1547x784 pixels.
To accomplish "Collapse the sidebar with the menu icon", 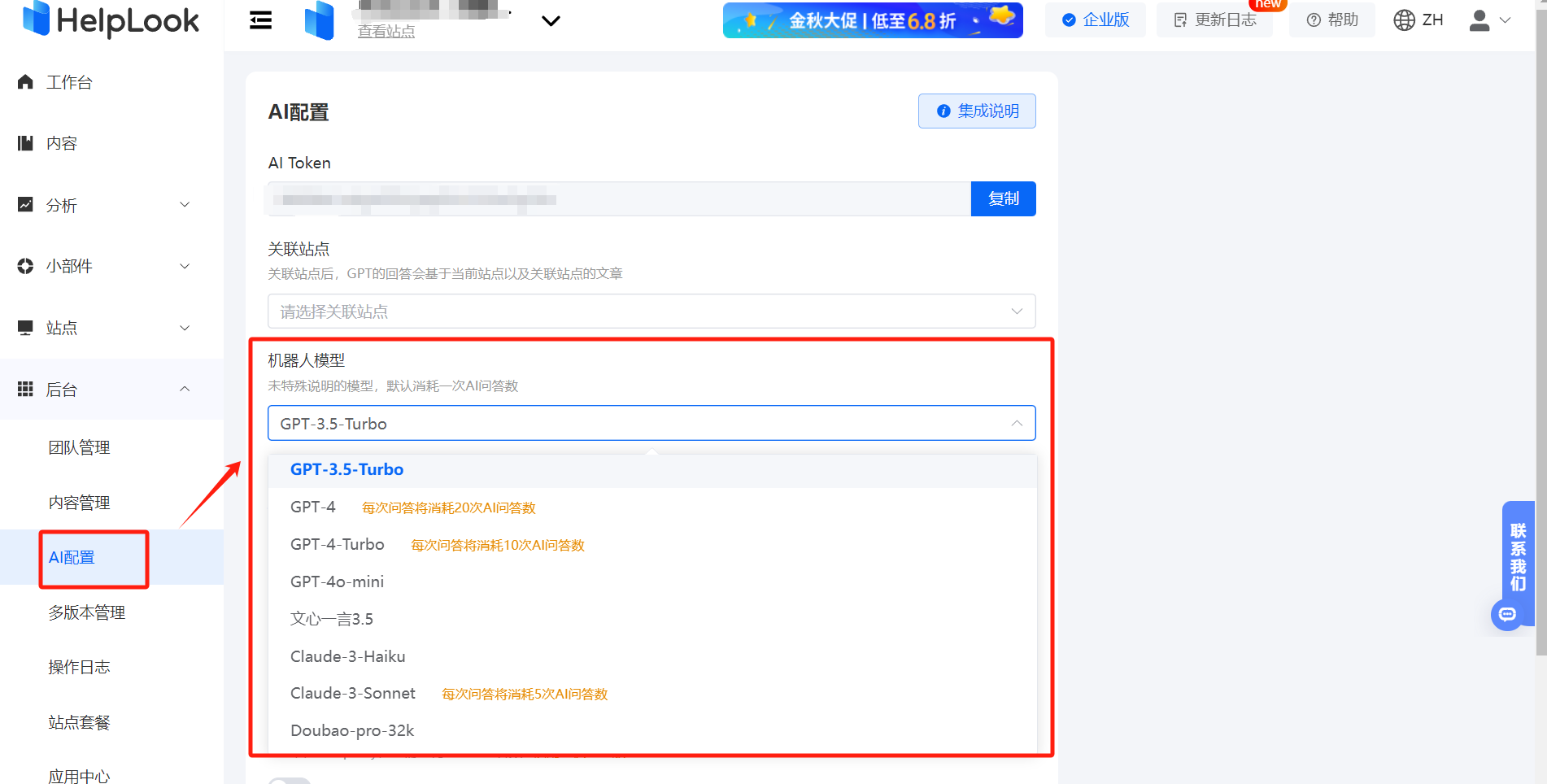I will click(260, 20).
